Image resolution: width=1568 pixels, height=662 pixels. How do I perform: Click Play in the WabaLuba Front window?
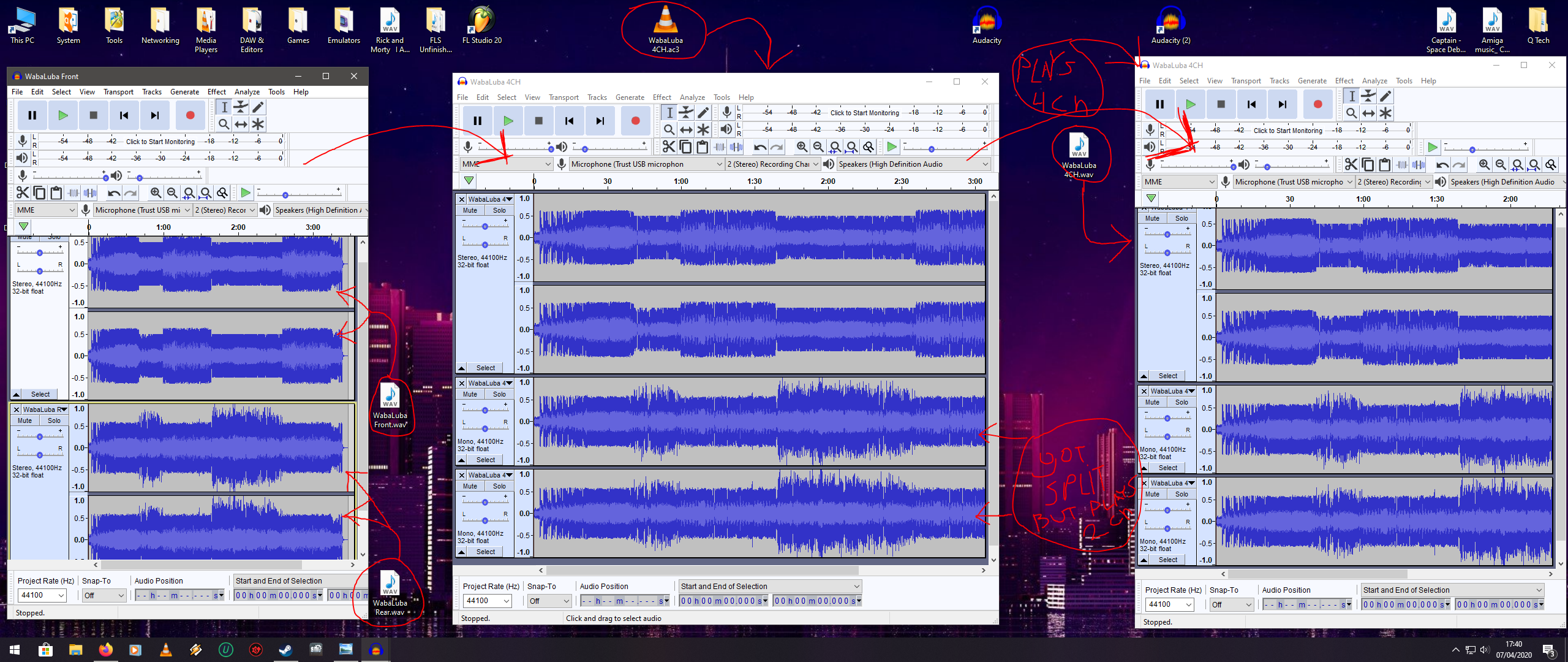click(x=62, y=115)
